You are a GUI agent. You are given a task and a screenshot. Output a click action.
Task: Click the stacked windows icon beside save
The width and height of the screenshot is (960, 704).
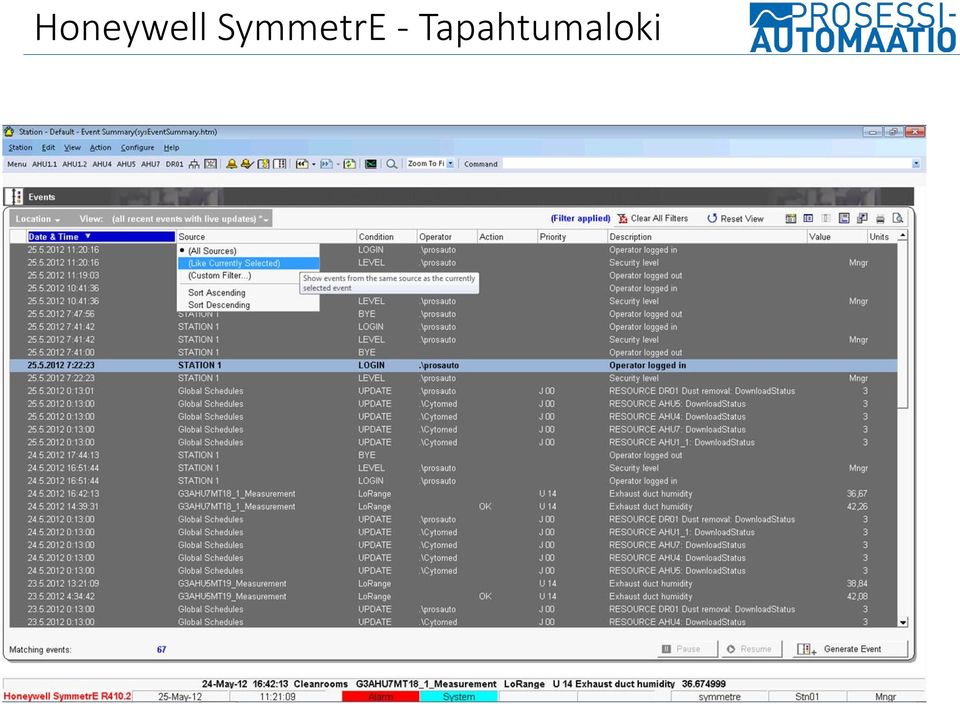(x=862, y=219)
